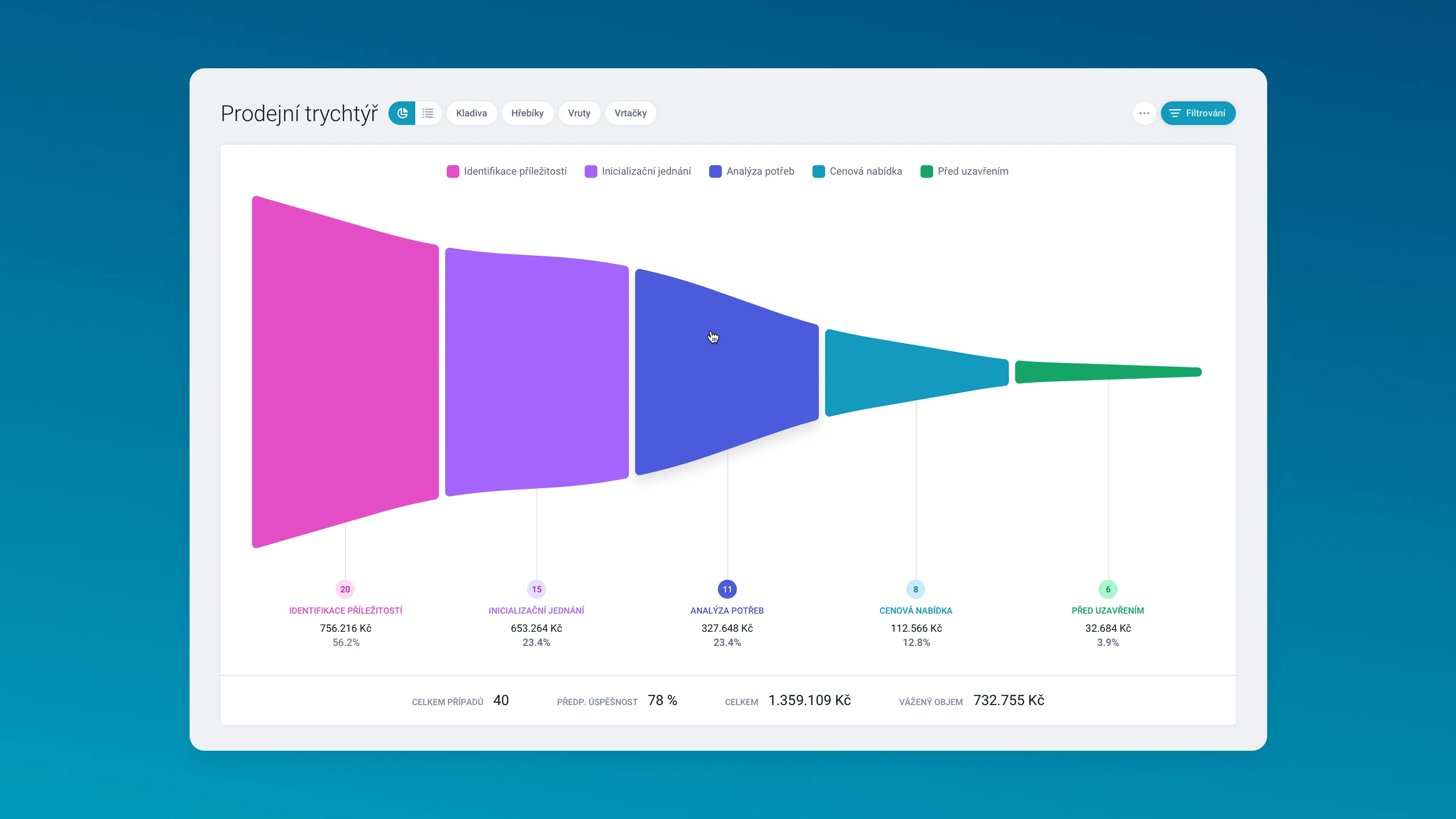This screenshot has width=1456, height=819.
Task: Select the Hřebíky filter chip
Action: pyautogui.click(x=527, y=113)
